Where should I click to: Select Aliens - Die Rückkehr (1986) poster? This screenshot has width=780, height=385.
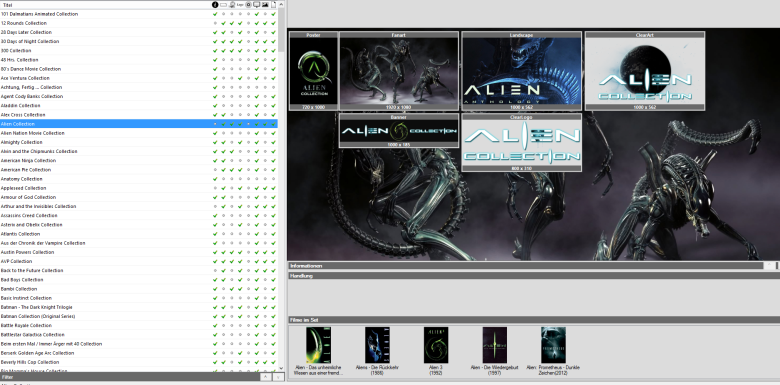pos(377,345)
